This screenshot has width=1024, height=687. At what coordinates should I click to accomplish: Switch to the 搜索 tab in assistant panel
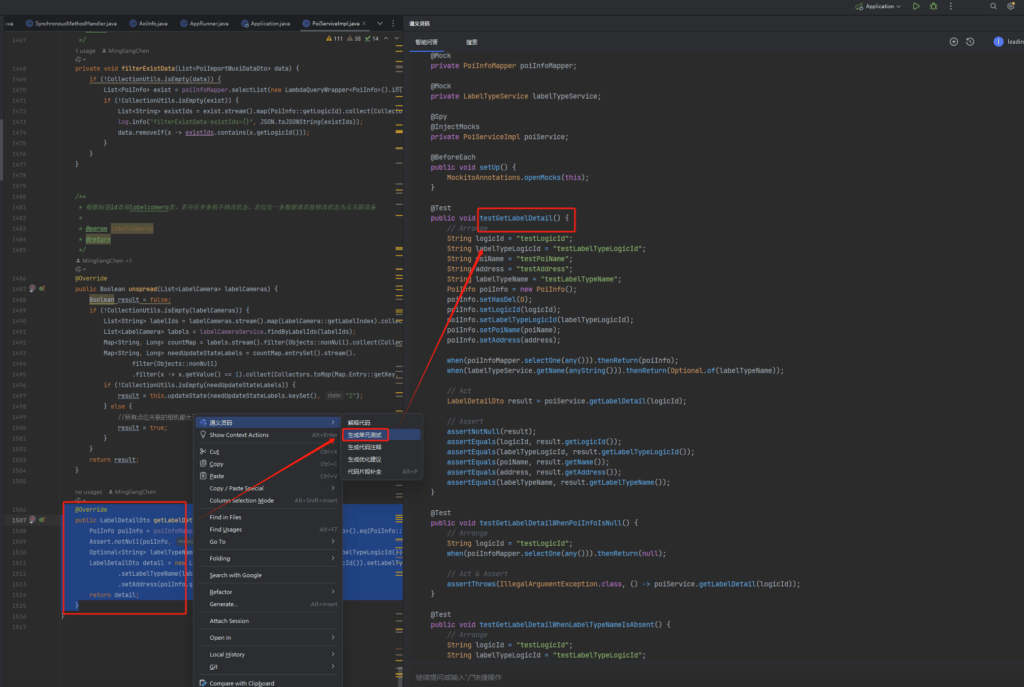[471, 42]
